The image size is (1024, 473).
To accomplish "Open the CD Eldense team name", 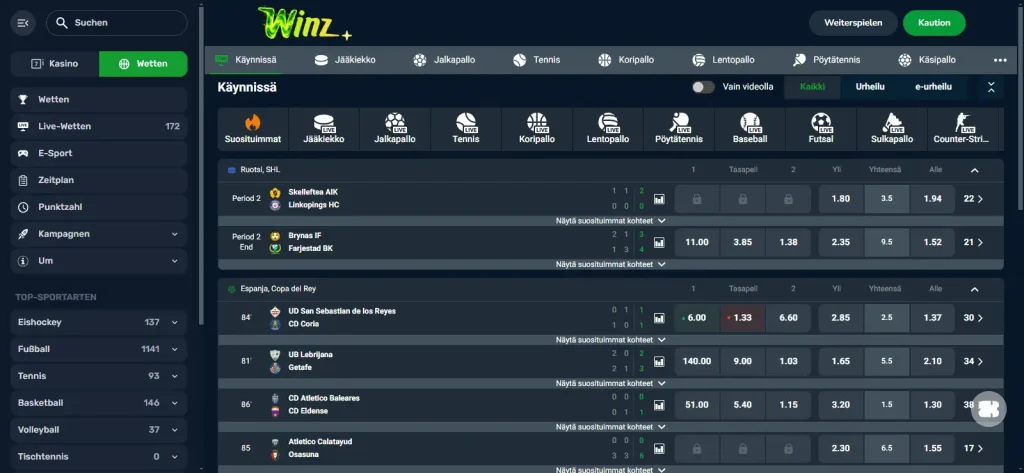I will tap(308, 411).
